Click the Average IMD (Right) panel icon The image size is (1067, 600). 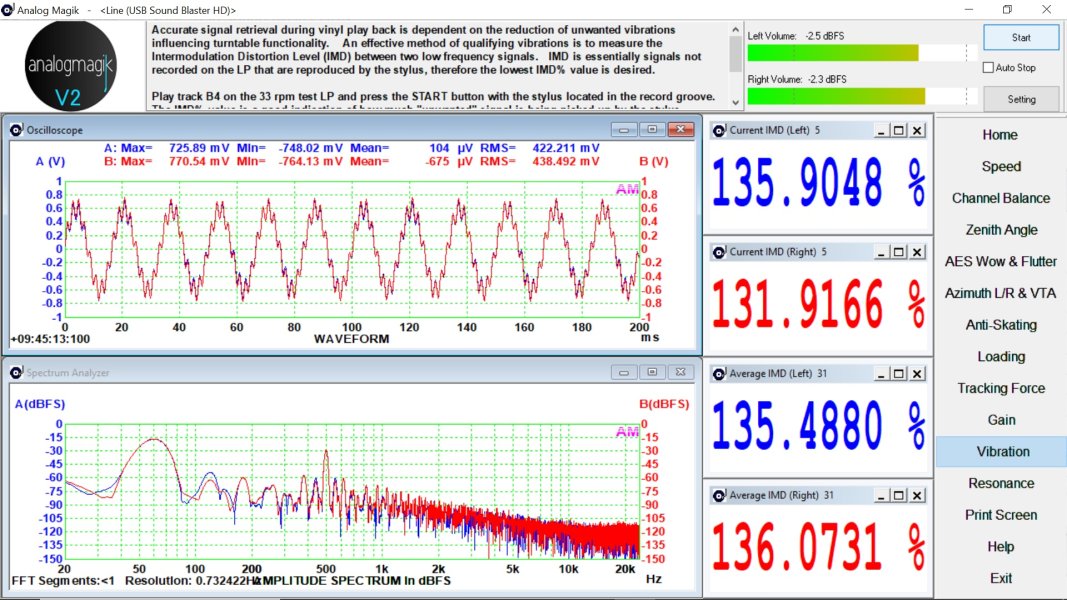(718, 496)
